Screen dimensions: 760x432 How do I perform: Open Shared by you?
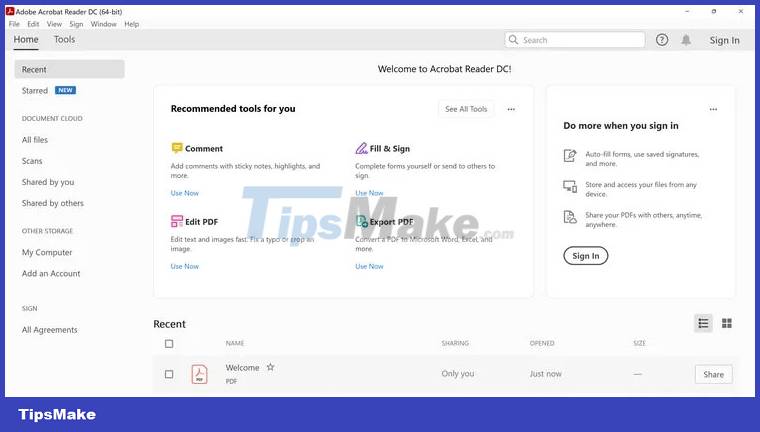point(48,182)
